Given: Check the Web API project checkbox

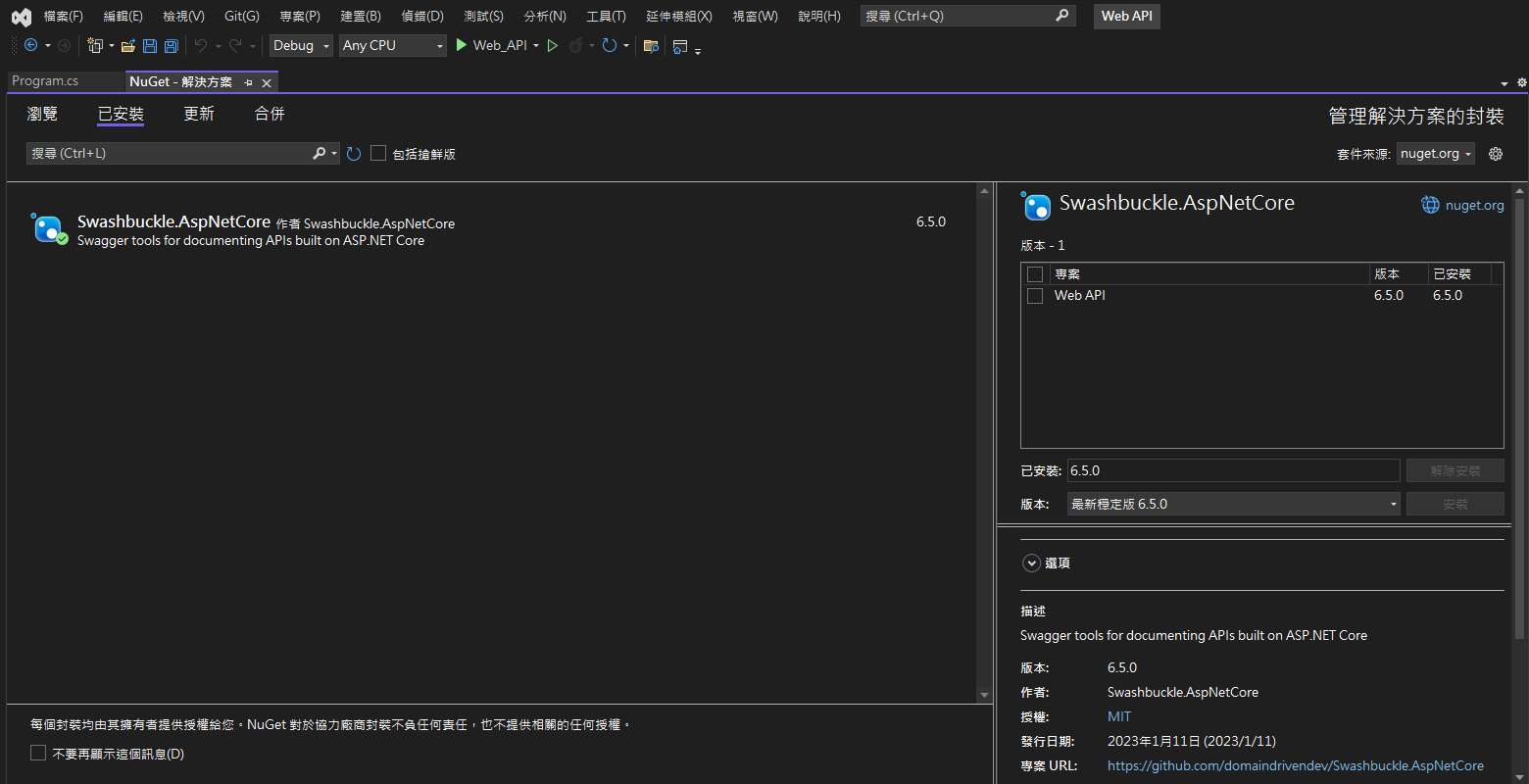Looking at the screenshot, I should point(1034,296).
